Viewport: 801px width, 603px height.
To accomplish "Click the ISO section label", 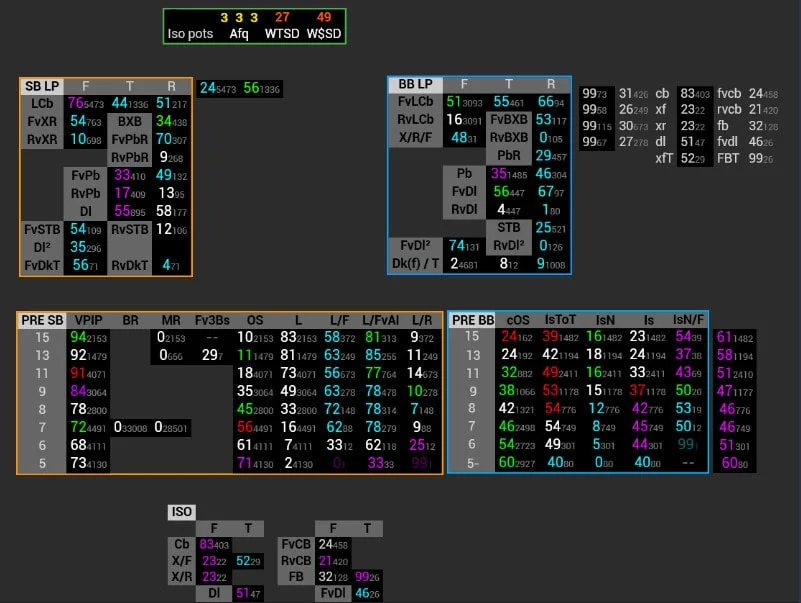I will pyautogui.click(x=181, y=512).
